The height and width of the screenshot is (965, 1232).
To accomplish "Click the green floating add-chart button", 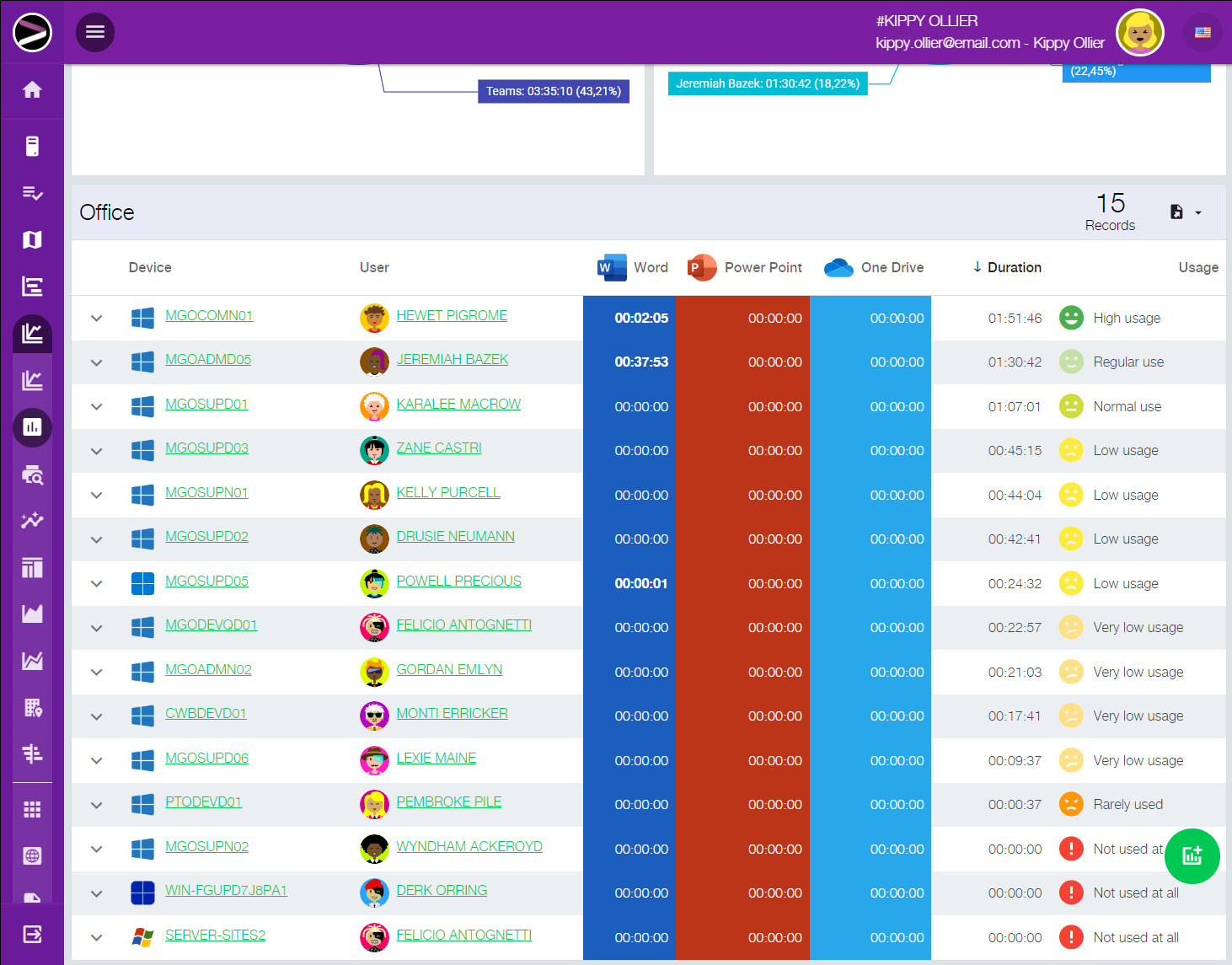I will pos(1192,856).
